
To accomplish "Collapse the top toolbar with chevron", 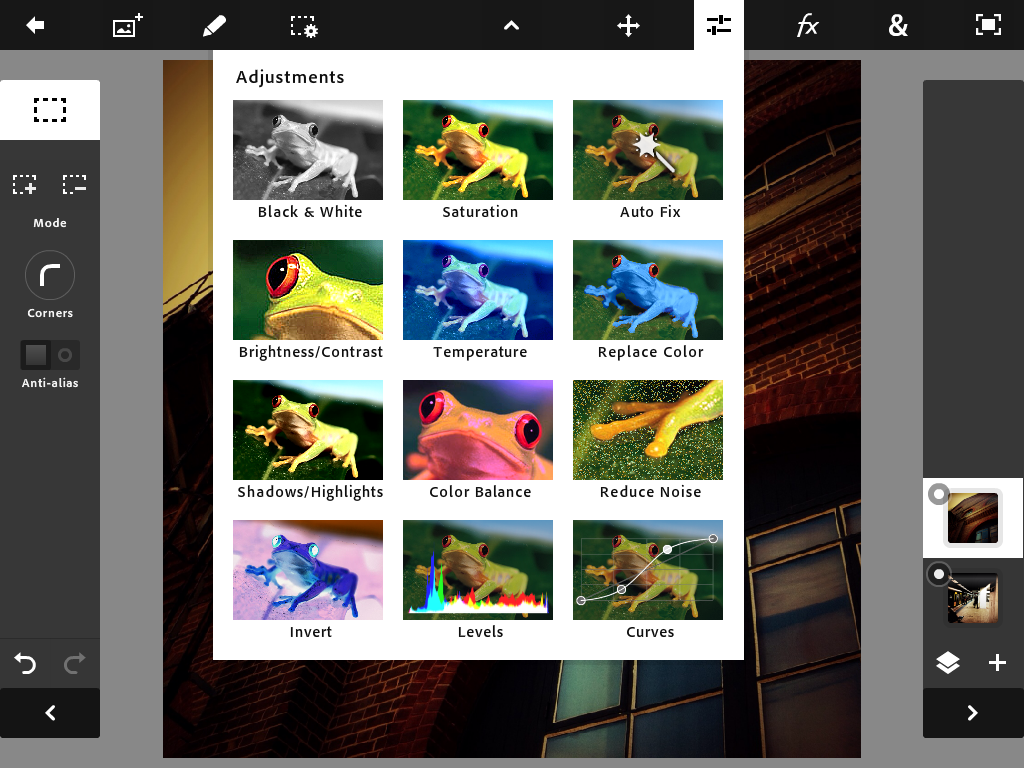I will click(x=511, y=26).
